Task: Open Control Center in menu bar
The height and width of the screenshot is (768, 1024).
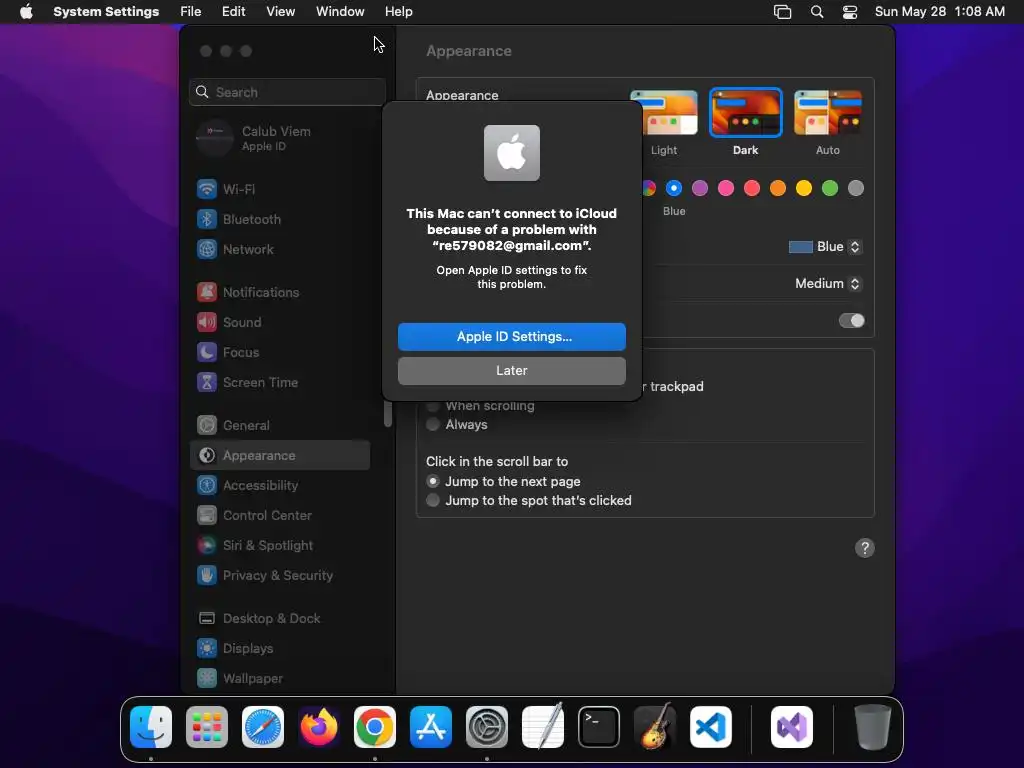Action: (850, 12)
